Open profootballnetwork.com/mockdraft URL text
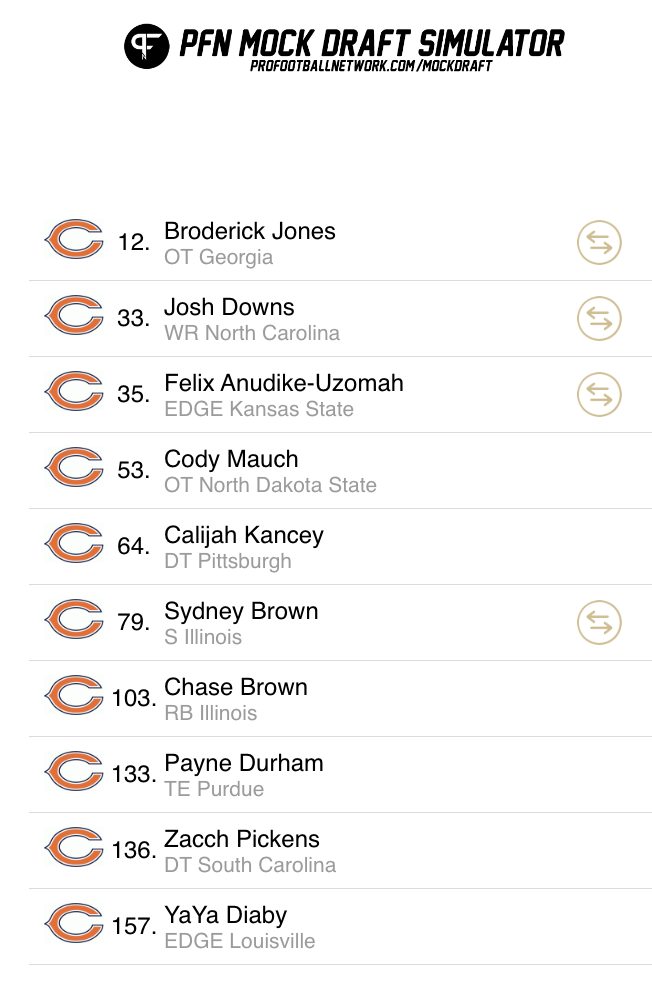 371,66
